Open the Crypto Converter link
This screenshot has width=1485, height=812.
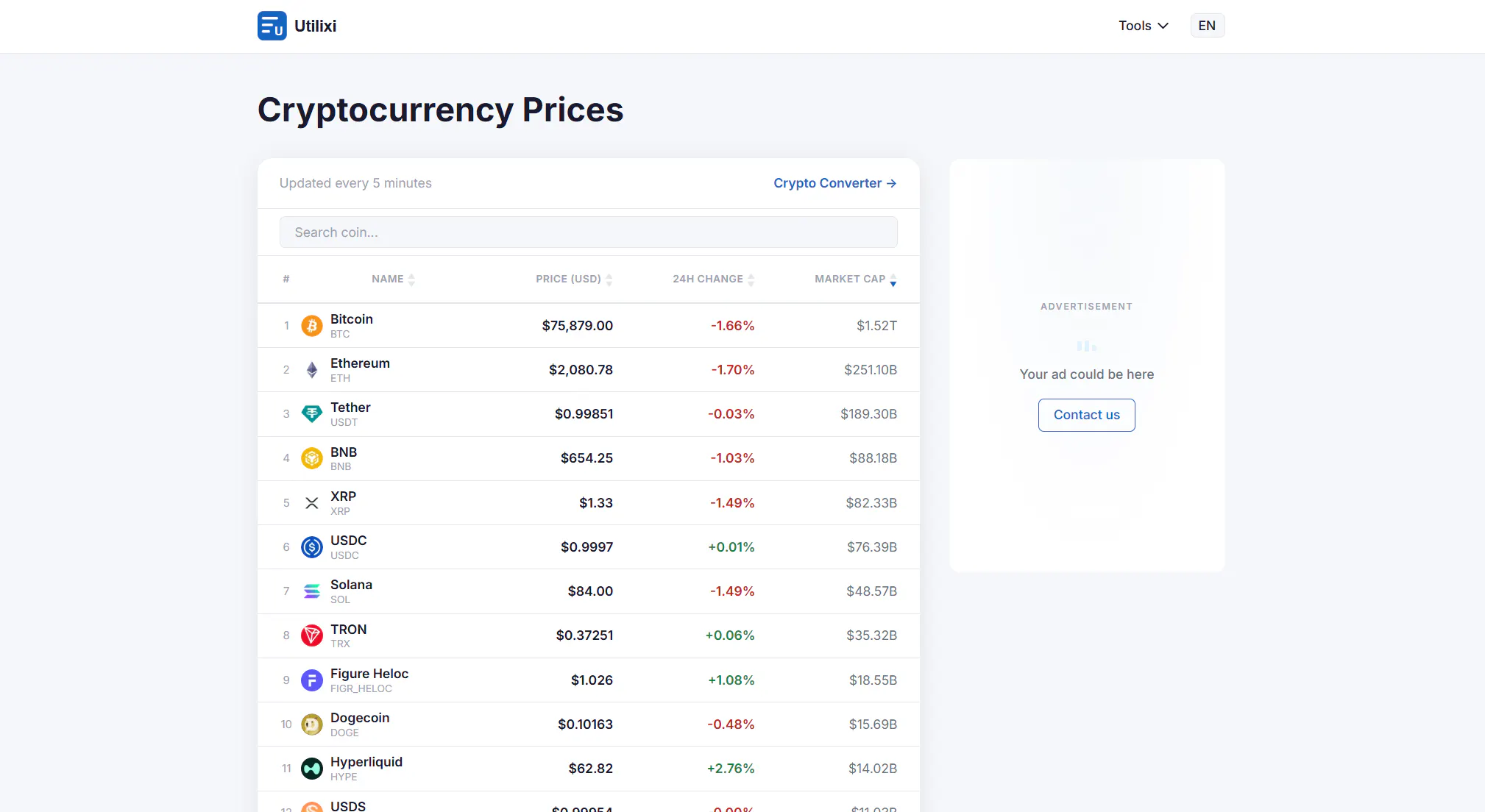click(x=834, y=183)
